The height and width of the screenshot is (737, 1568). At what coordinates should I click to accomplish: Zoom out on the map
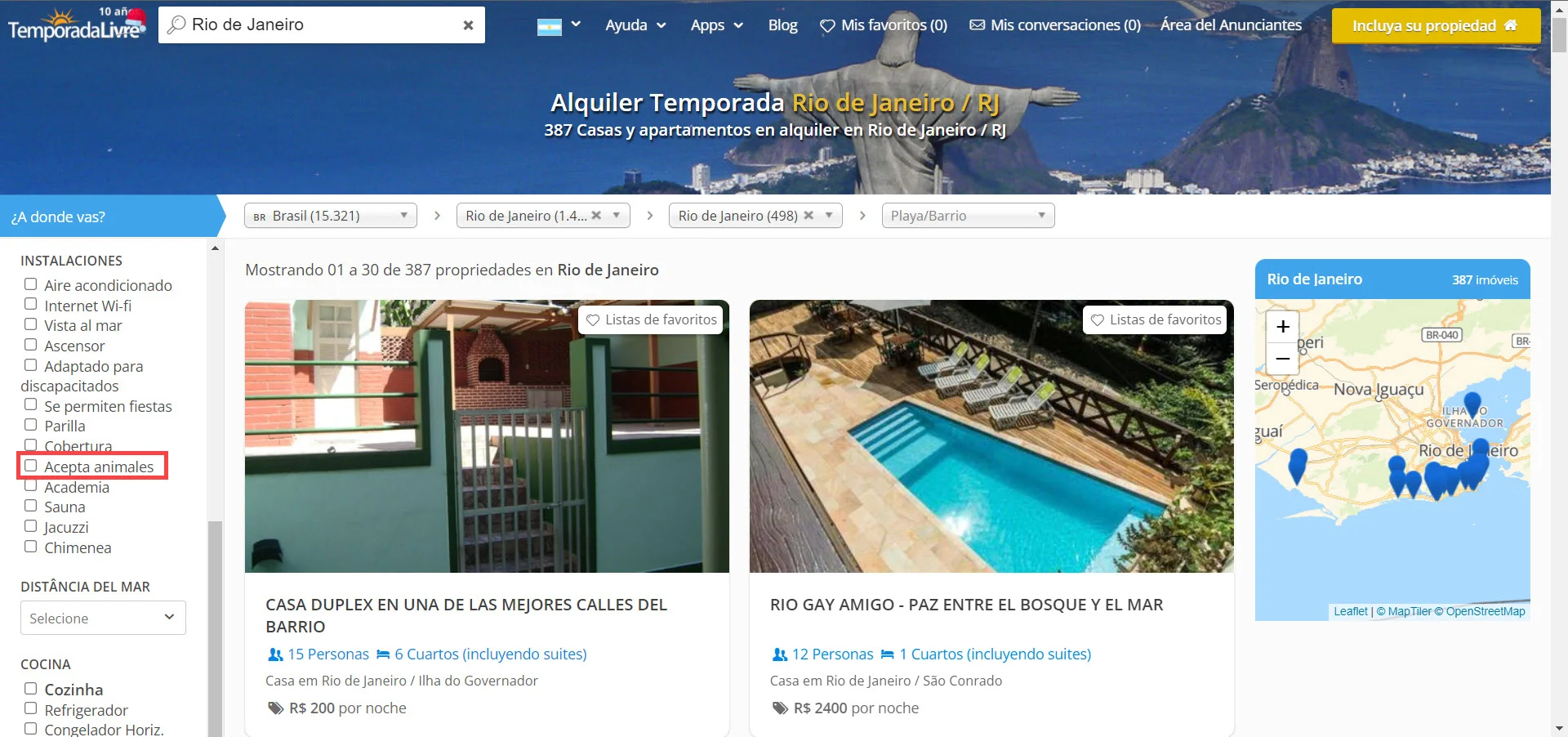click(x=1283, y=359)
